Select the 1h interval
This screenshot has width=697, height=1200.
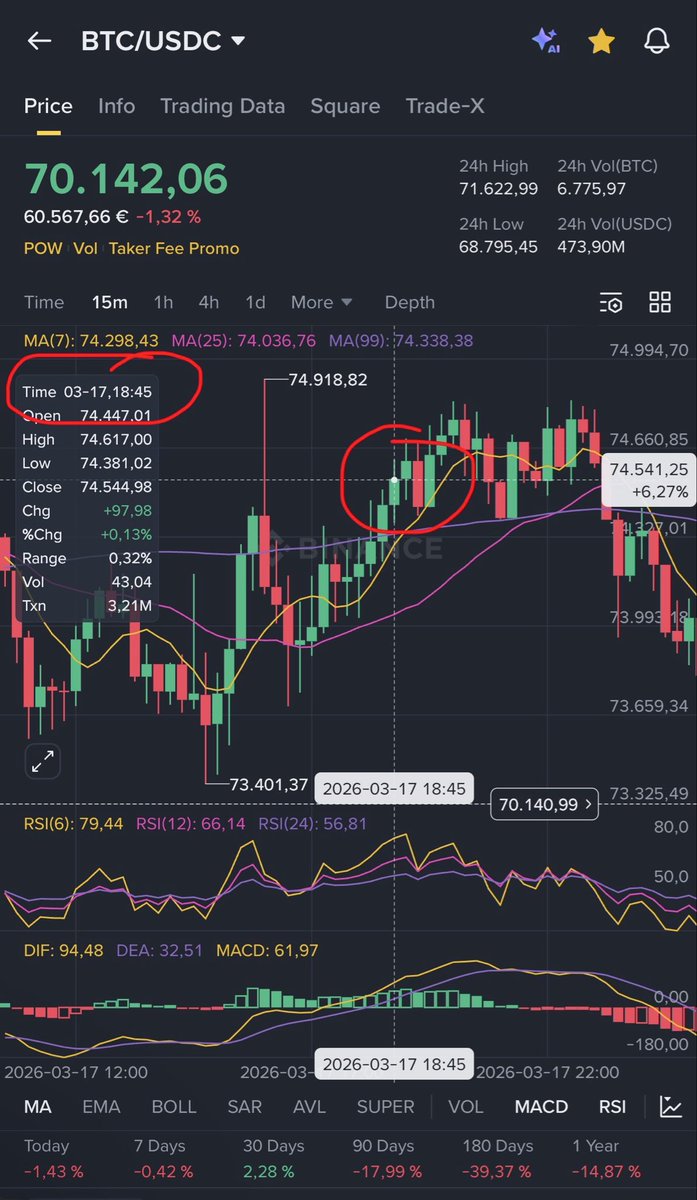pyautogui.click(x=163, y=302)
